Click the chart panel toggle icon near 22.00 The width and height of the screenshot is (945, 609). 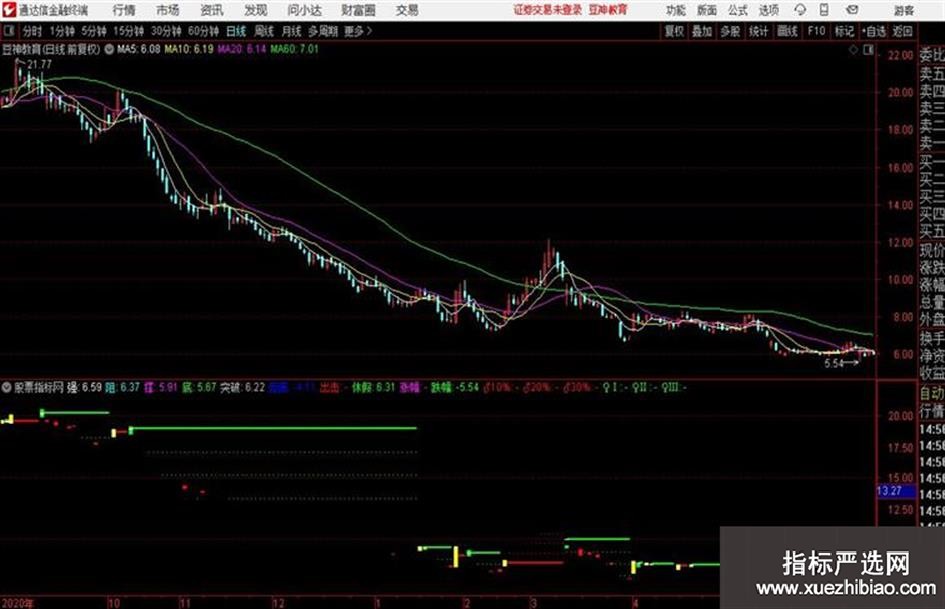868,50
